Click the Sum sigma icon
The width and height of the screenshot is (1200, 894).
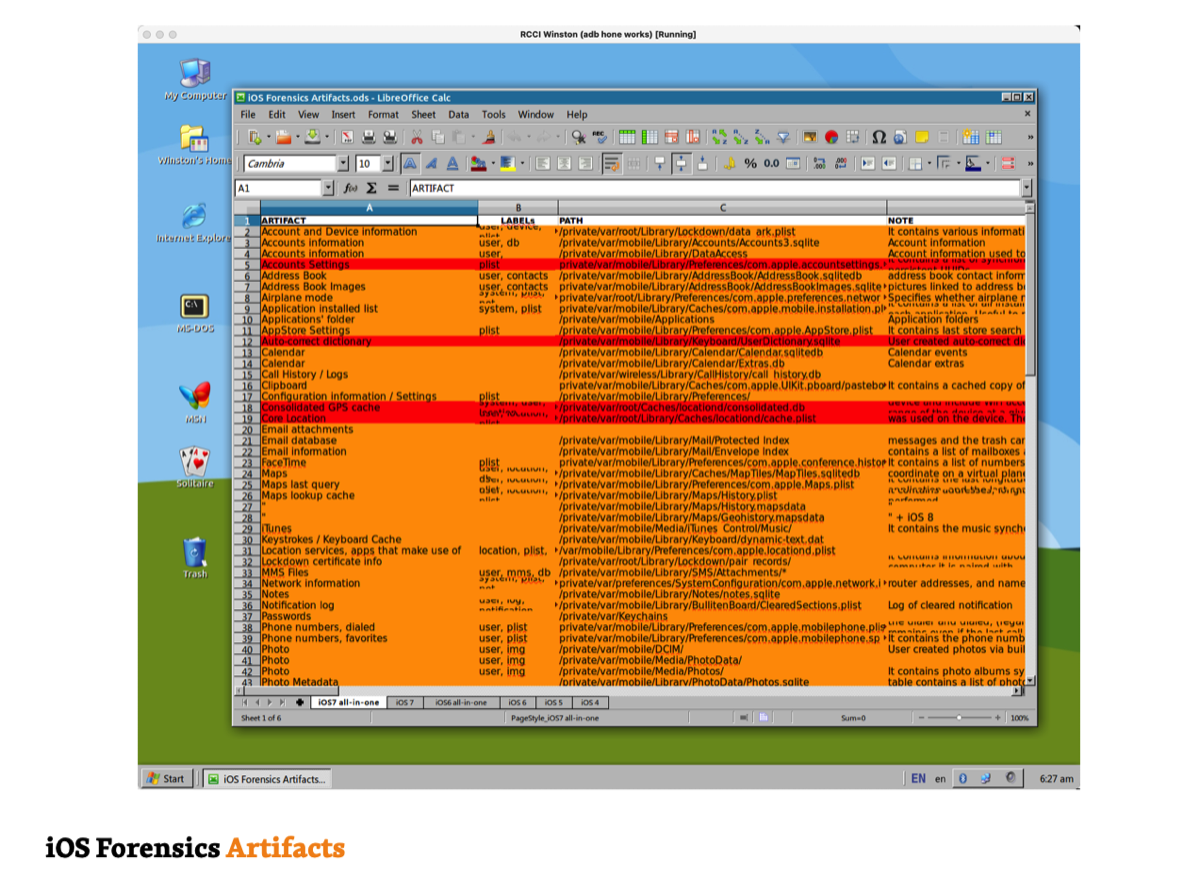click(x=371, y=188)
